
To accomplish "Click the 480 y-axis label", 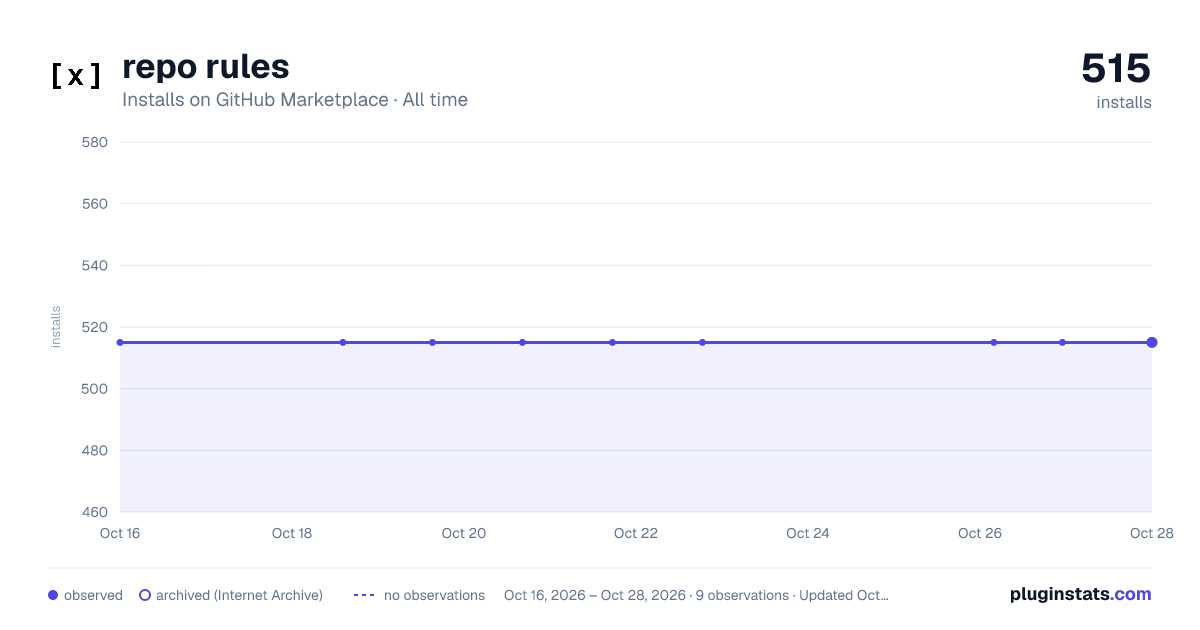I will [x=95, y=450].
